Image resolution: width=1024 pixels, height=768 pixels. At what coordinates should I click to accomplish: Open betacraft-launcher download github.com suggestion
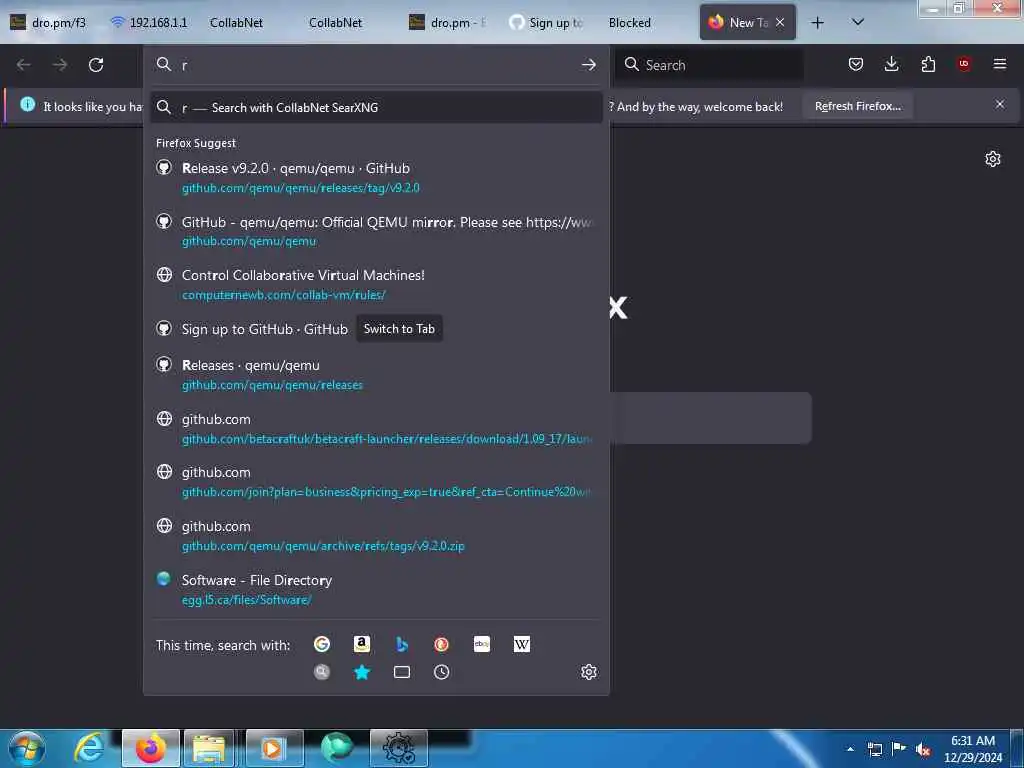(x=376, y=428)
